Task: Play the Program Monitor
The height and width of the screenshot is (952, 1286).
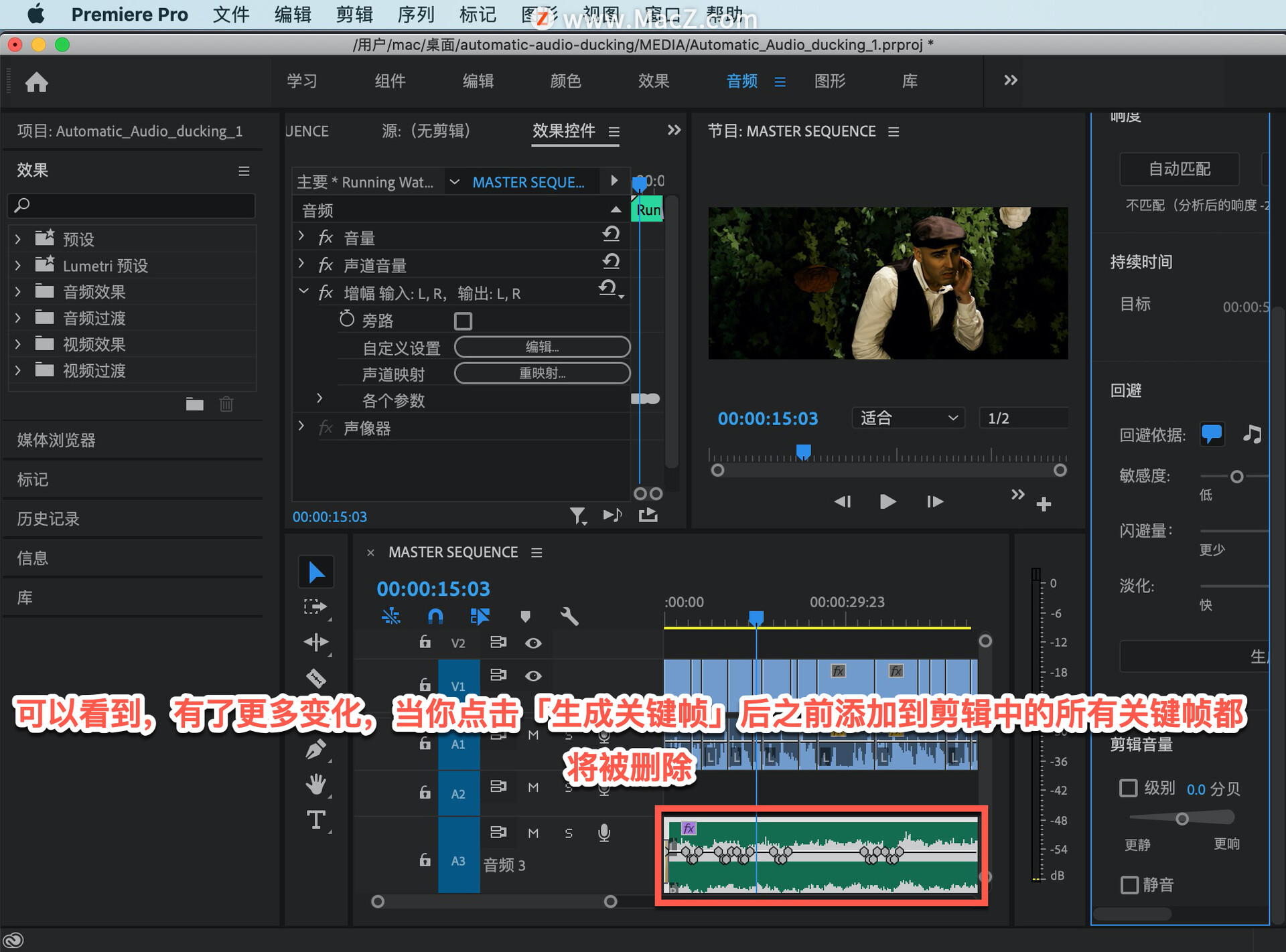Action: (x=887, y=501)
